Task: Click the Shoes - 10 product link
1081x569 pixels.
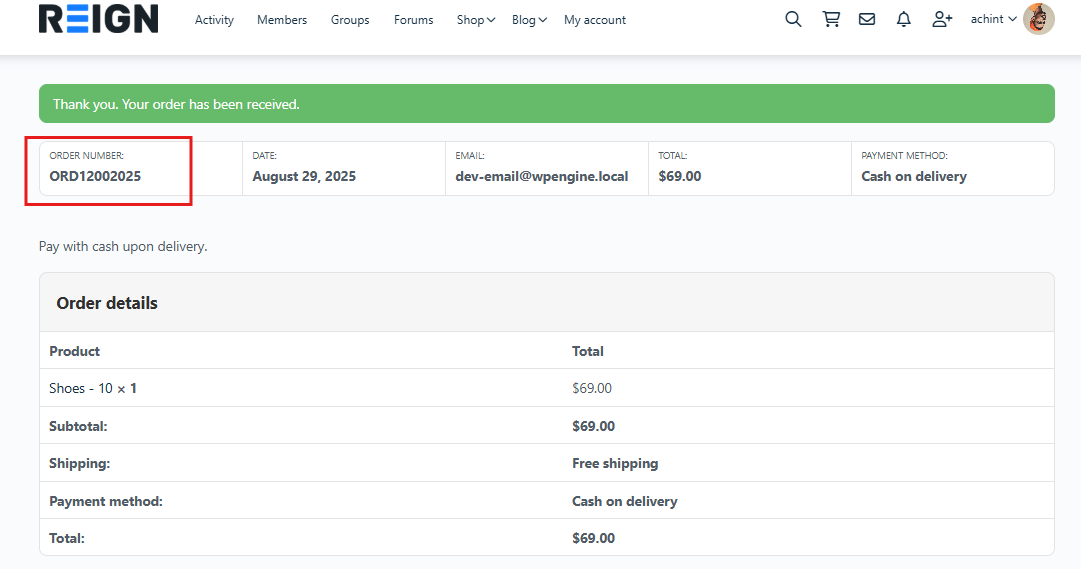Action: pos(81,388)
